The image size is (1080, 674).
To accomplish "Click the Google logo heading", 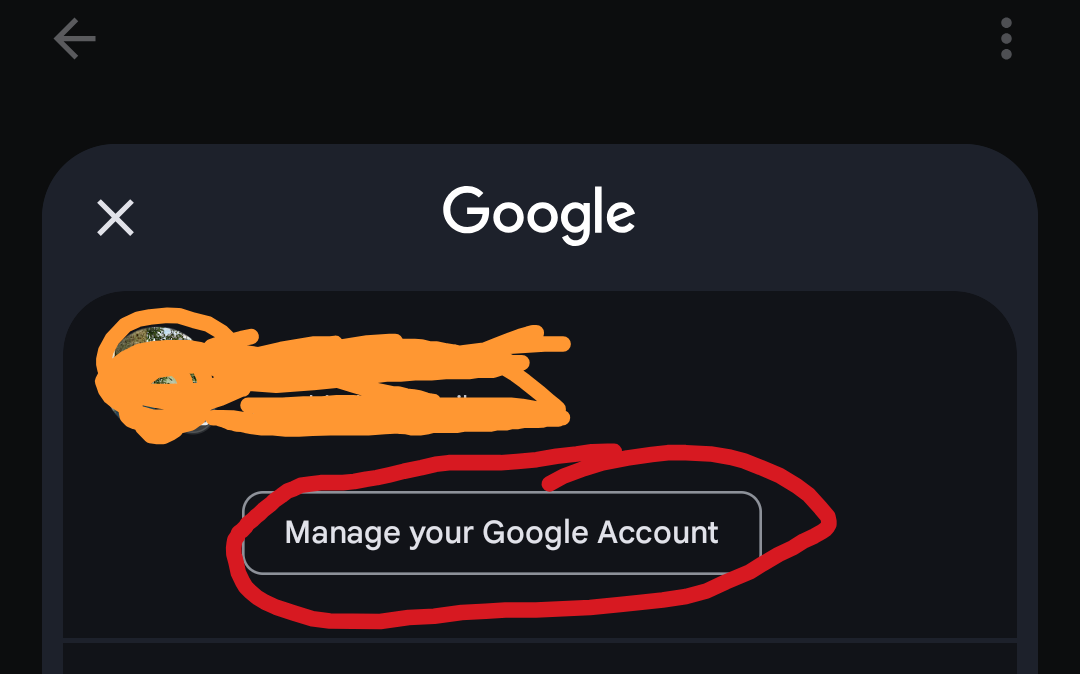I will [539, 214].
